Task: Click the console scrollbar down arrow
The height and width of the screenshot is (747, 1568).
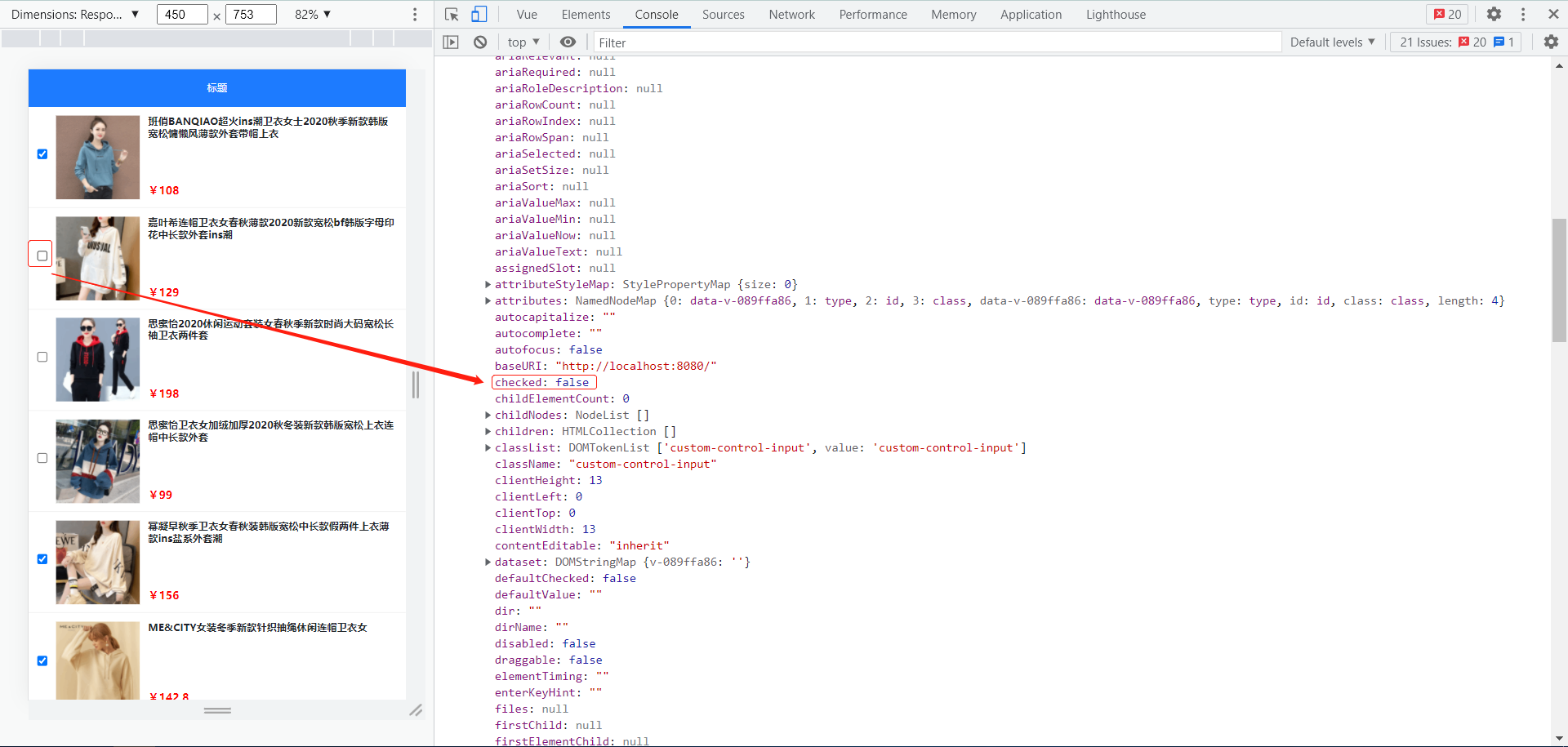Action: (1559, 738)
